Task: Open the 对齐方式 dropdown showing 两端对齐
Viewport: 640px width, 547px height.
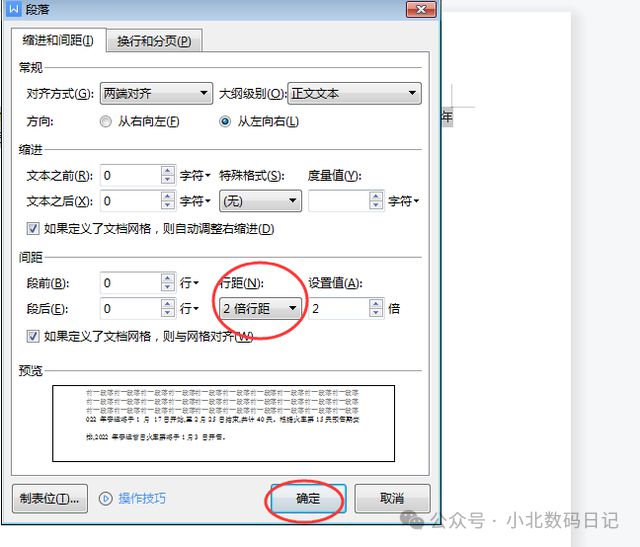Action: [x=156, y=93]
